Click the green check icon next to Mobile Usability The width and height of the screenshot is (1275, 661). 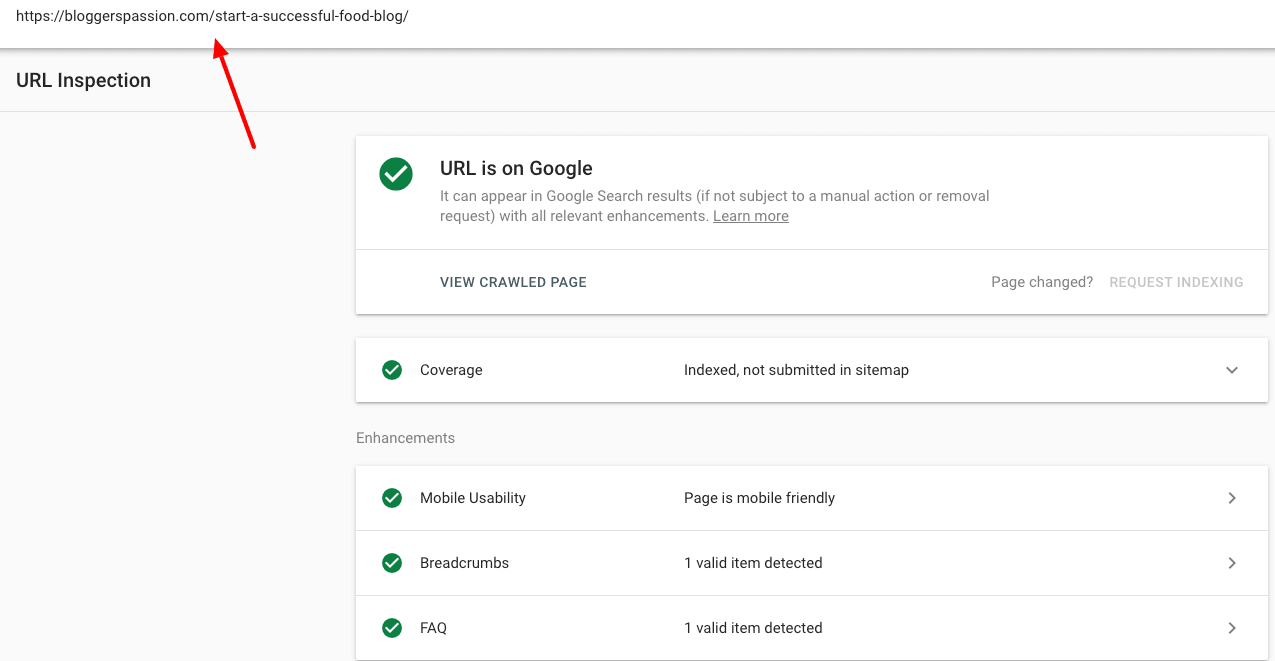(x=392, y=498)
